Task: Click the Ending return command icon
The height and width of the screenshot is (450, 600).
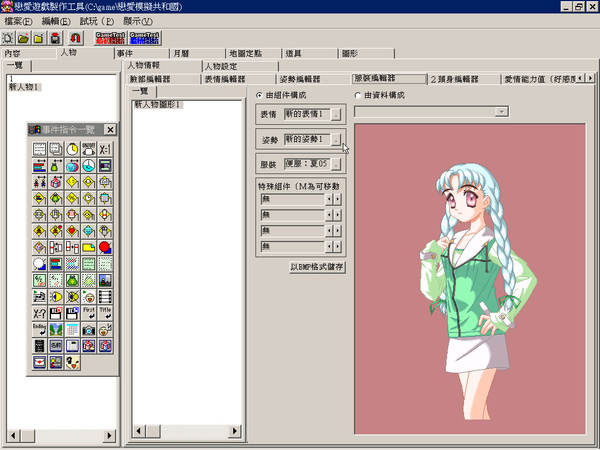Action: (x=39, y=330)
